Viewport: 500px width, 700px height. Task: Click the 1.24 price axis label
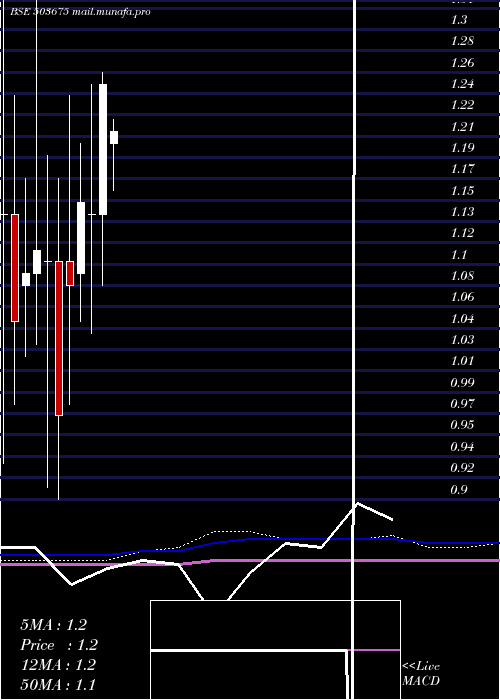pyautogui.click(x=462, y=84)
